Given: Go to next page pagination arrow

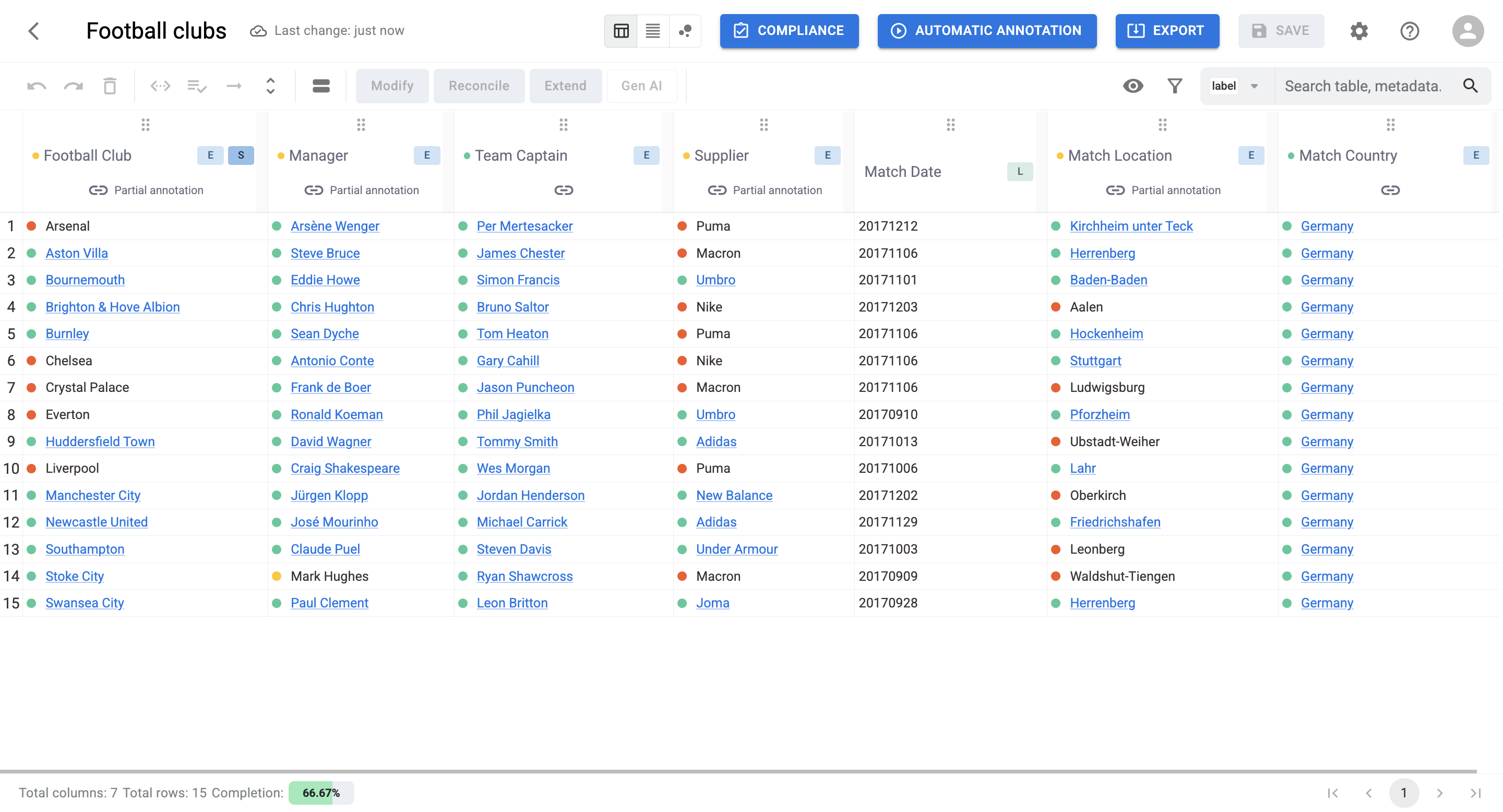Looking at the screenshot, I should coord(1439,793).
